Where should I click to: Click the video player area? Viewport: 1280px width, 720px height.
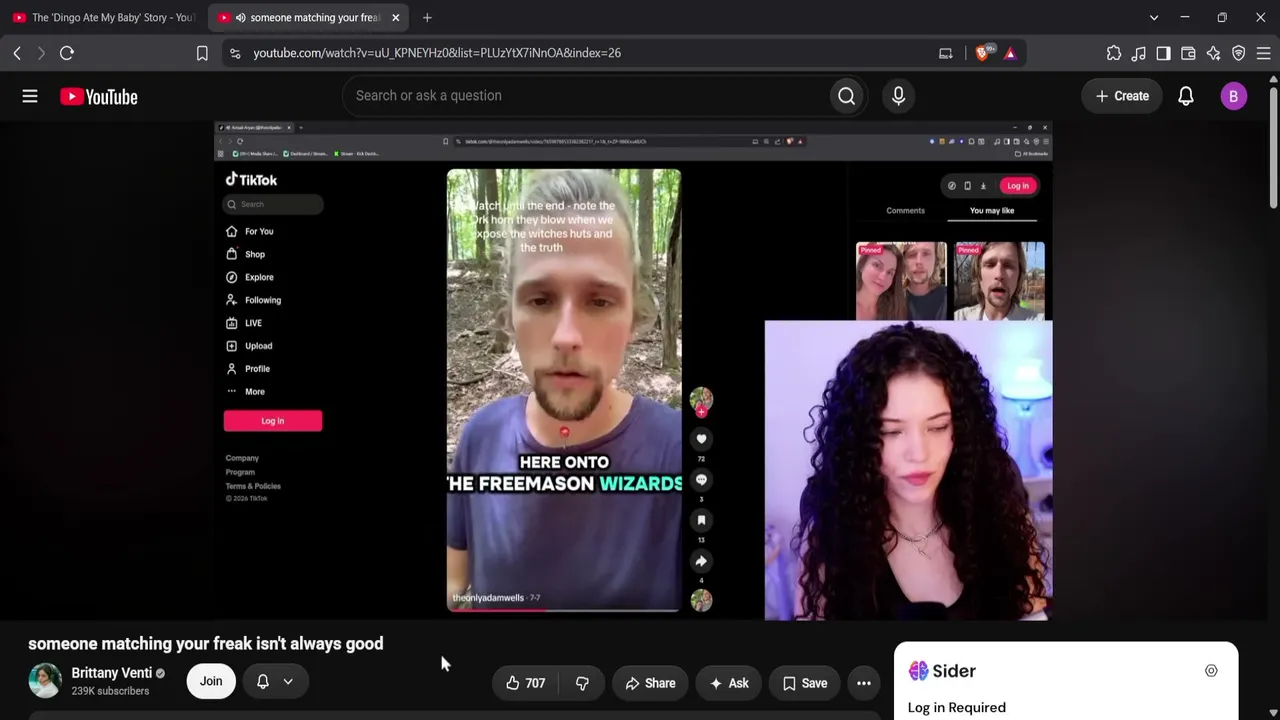(x=634, y=371)
